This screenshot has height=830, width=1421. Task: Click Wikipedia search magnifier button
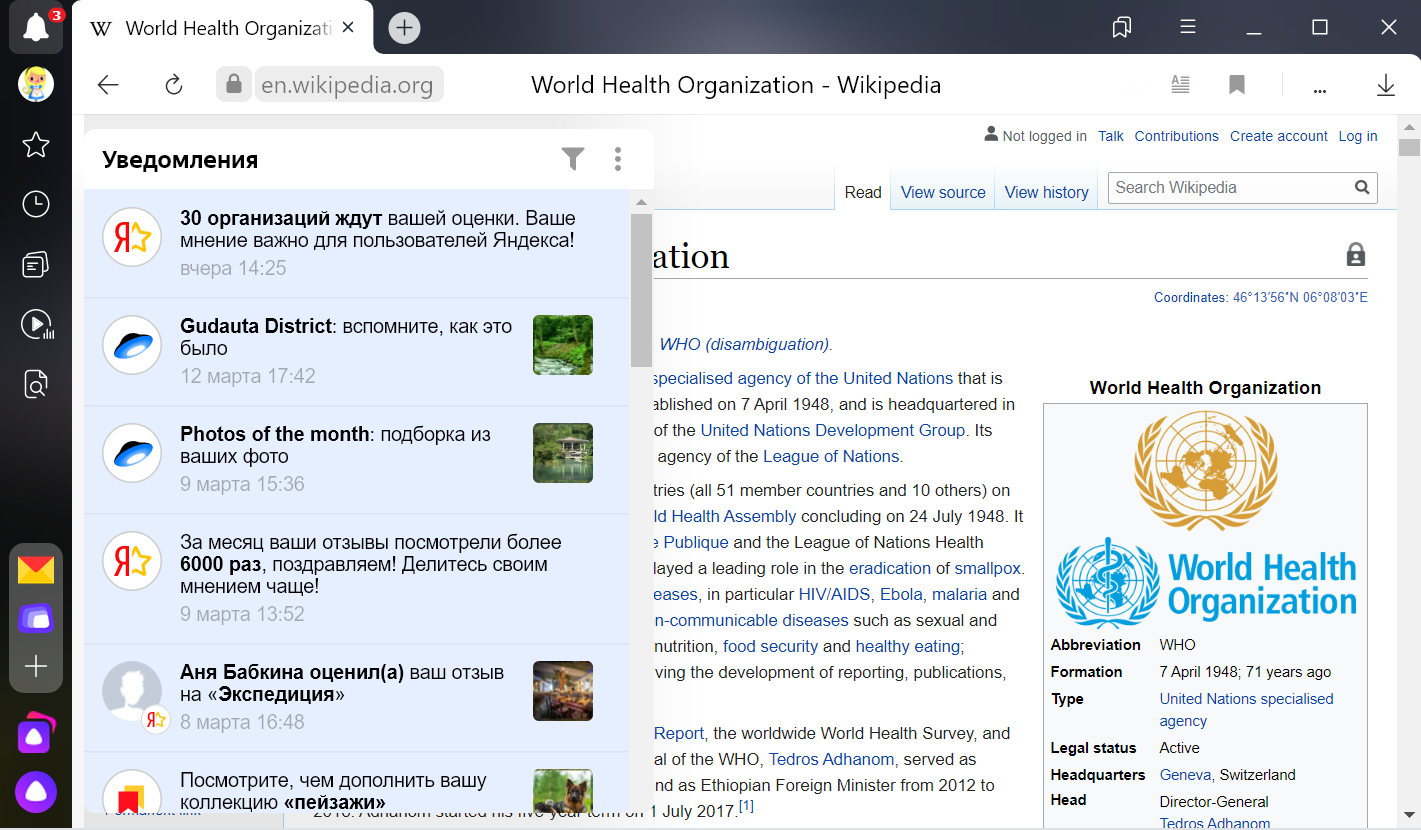pyautogui.click(x=1361, y=187)
